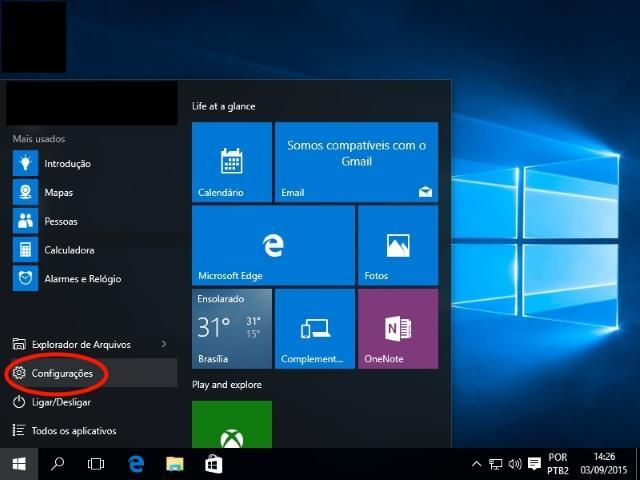The height and width of the screenshot is (480, 640).
Task: Click the Play and explore group header
Action: 227,385
